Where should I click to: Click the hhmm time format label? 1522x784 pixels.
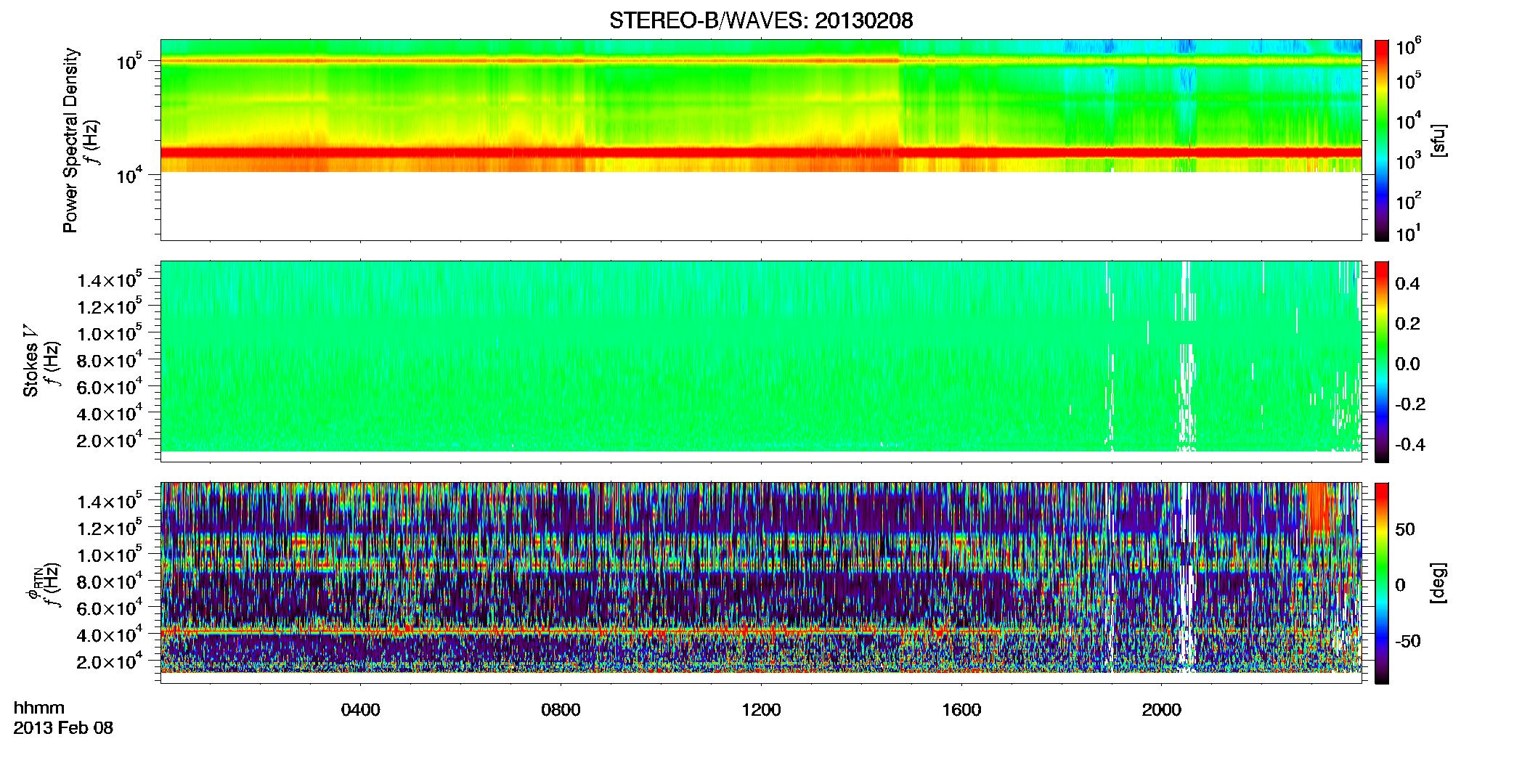click(39, 709)
